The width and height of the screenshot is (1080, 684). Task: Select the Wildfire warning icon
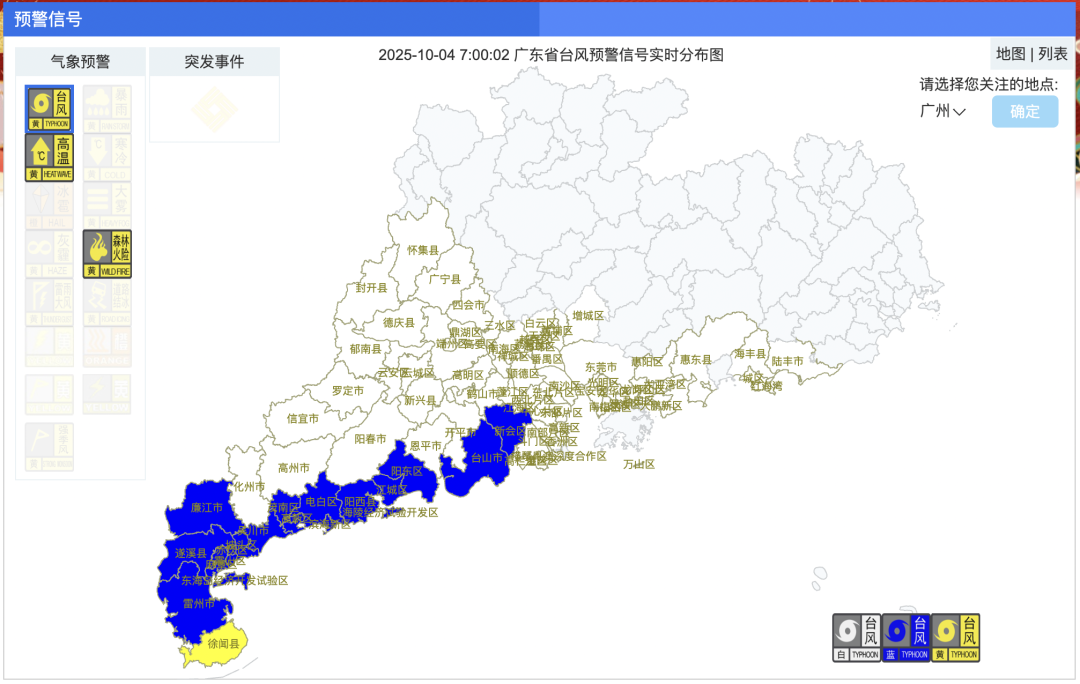(106, 255)
